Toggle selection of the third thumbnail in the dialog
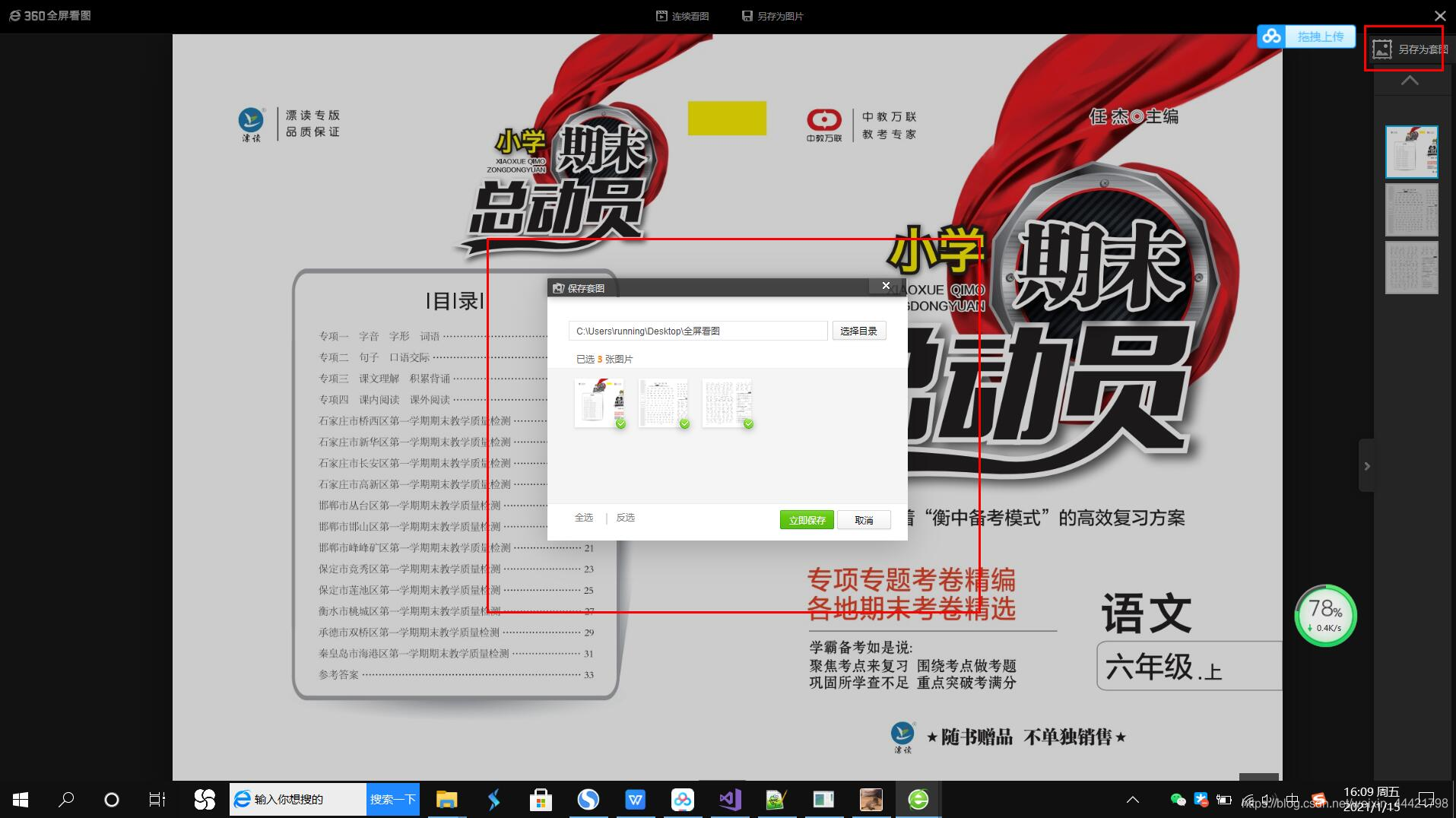 pos(728,403)
